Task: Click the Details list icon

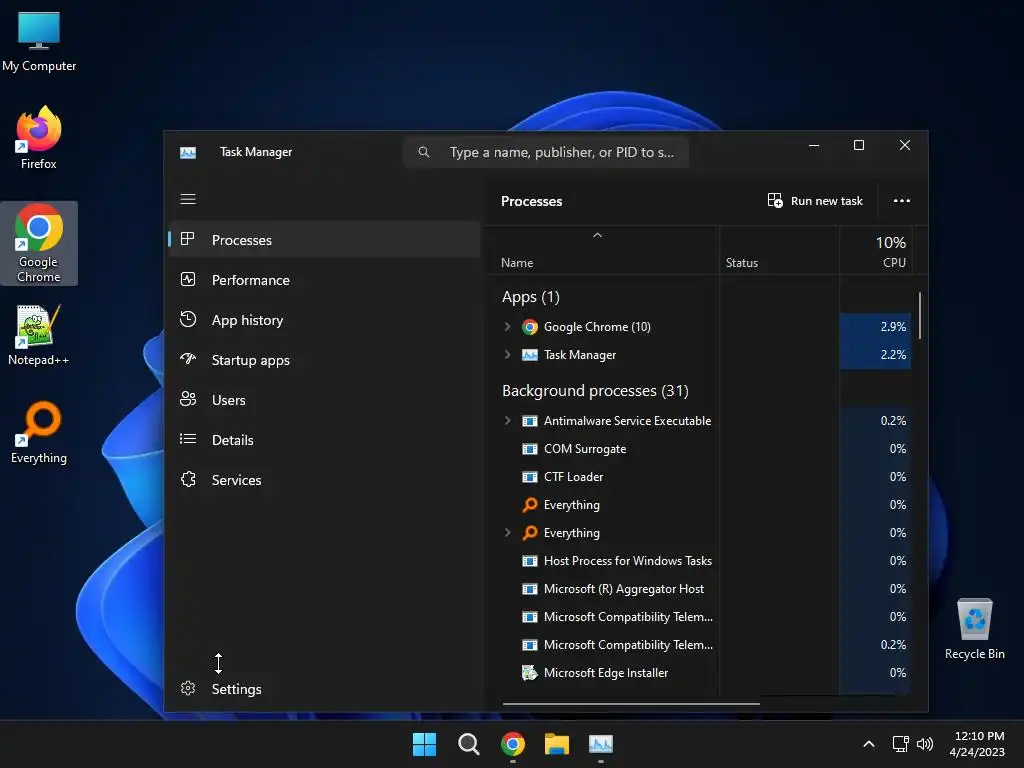Action: point(187,439)
